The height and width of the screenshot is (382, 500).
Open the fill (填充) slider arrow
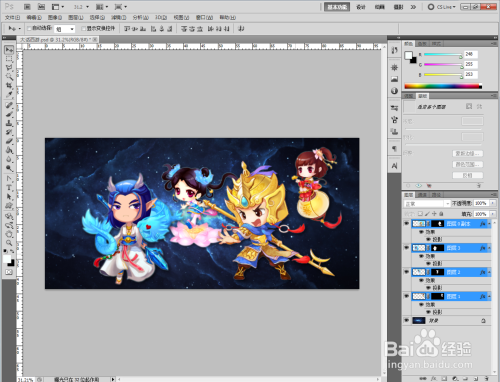pos(493,214)
